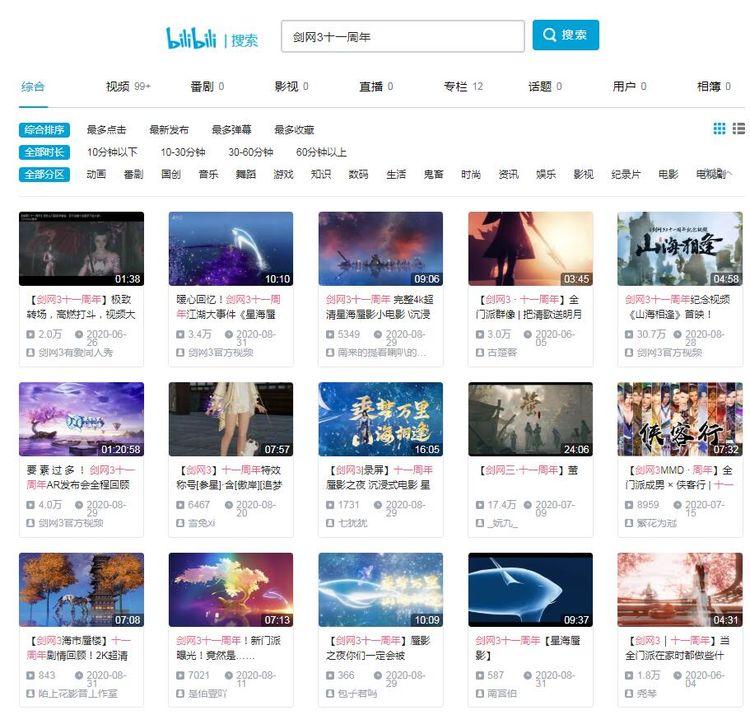This screenshot has width=750, height=715.
Task: Open uploader 古琴客 profile link
Action: click(x=502, y=352)
